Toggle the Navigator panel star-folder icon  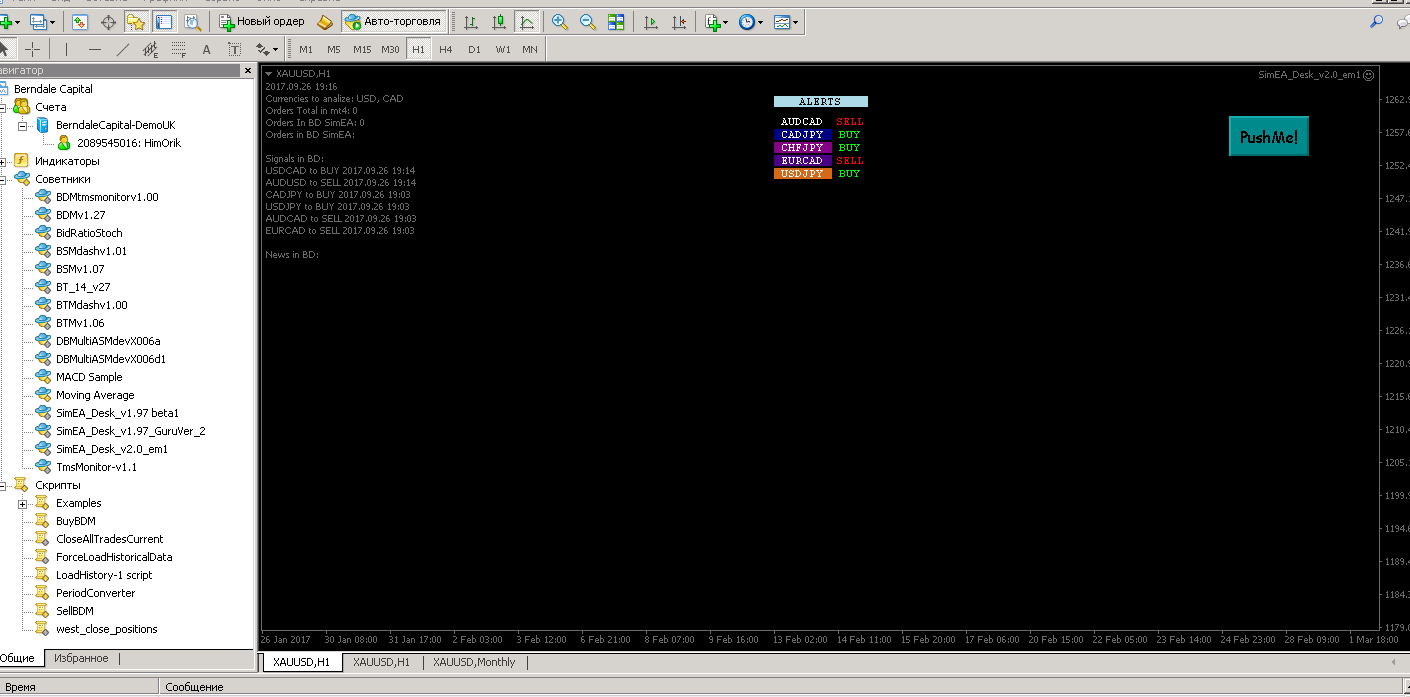coord(136,21)
